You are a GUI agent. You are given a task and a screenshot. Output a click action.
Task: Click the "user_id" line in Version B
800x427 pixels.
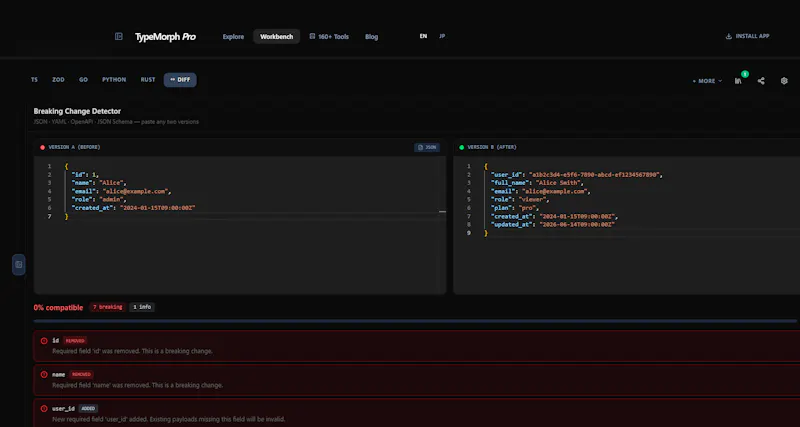coord(577,174)
